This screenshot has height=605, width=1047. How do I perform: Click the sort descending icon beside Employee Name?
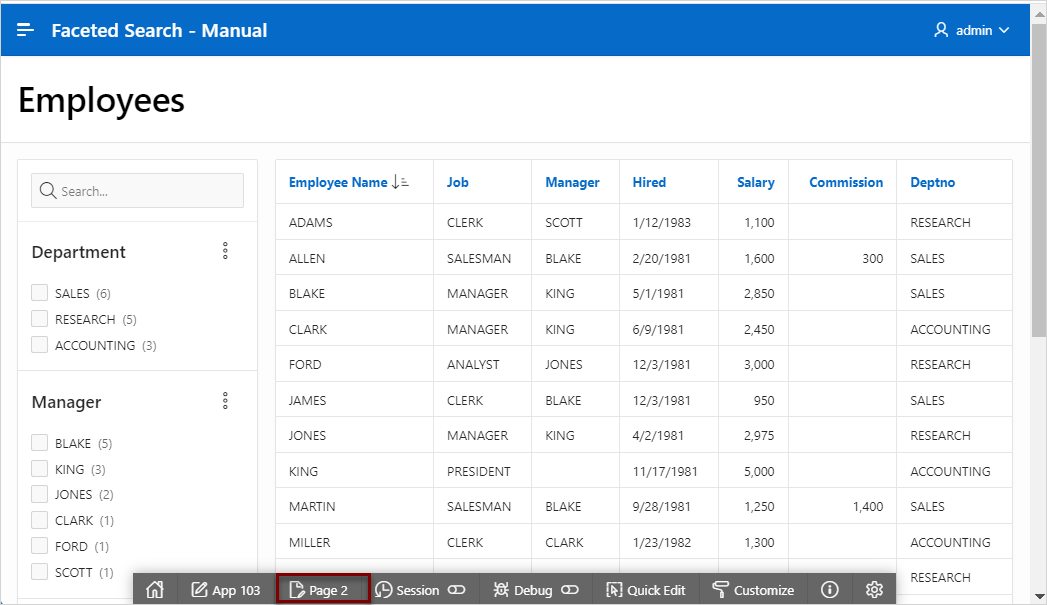click(x=400, y=182)
